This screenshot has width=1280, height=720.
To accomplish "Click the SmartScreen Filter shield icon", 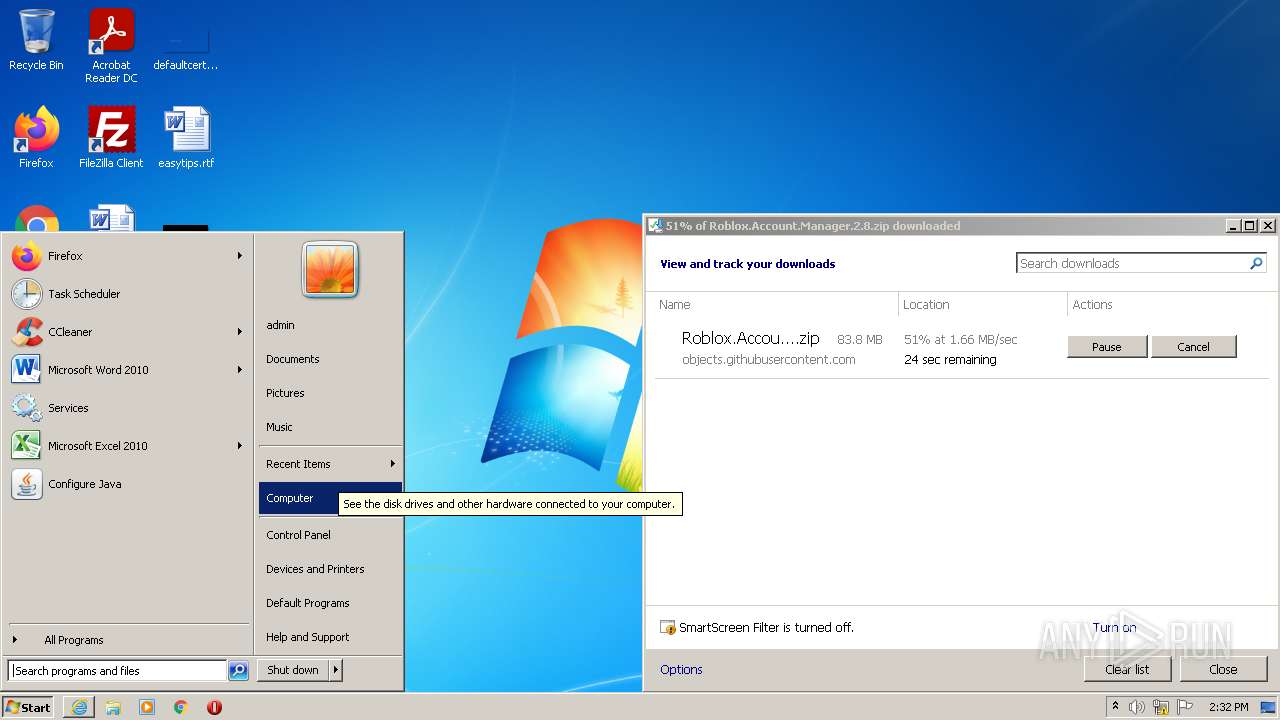I will click(x=668, y=628).
